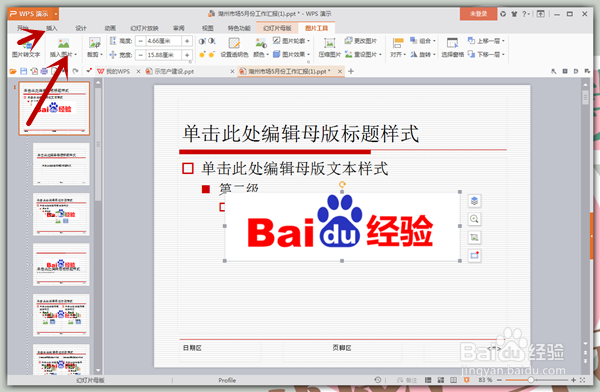The width and height of the screenshot is (600, 392).
Task: Click the 未登录 login button
Action: (x=478, y=14)
